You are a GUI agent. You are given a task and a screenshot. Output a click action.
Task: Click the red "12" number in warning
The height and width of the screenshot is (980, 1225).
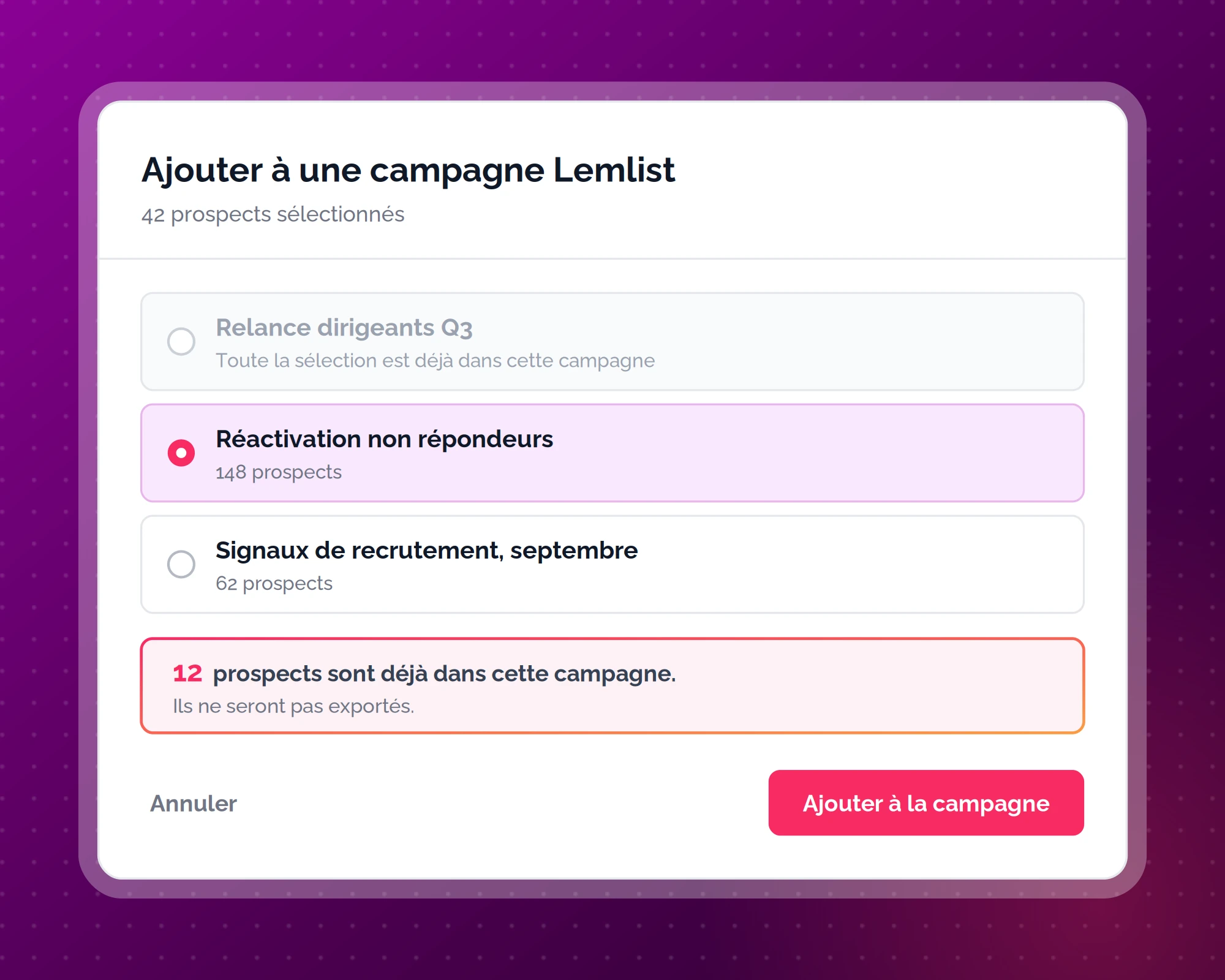pyautogui.click(x=187, y=673)
